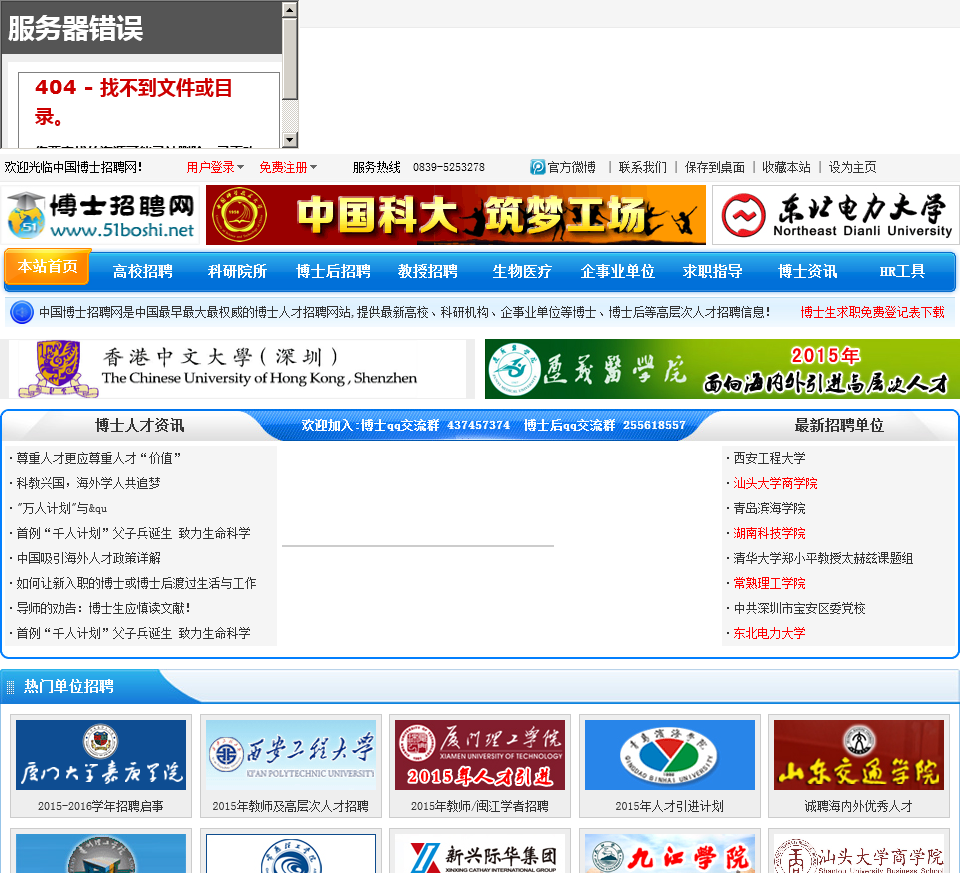960x873 pixels.
Task: Open HR工具 menu item
Action: tap(902, 271)
